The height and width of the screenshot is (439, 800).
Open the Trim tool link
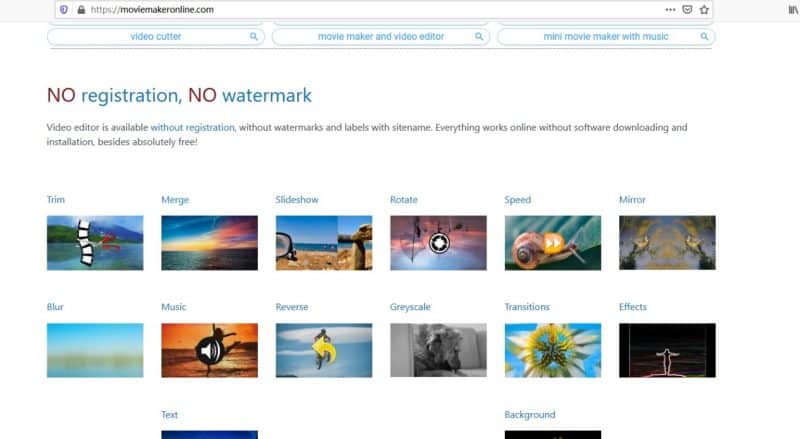coord(56,200)
